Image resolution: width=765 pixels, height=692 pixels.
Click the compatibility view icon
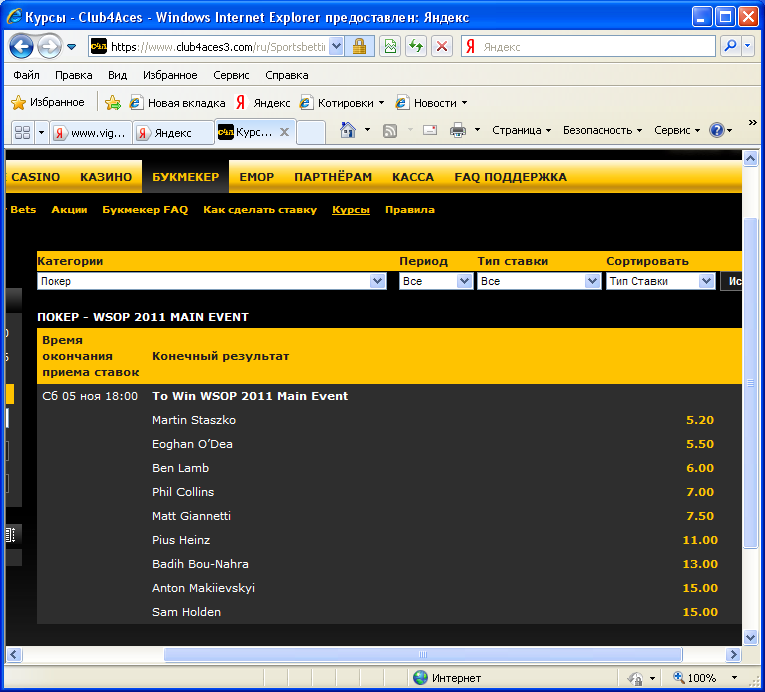point(390,47)
